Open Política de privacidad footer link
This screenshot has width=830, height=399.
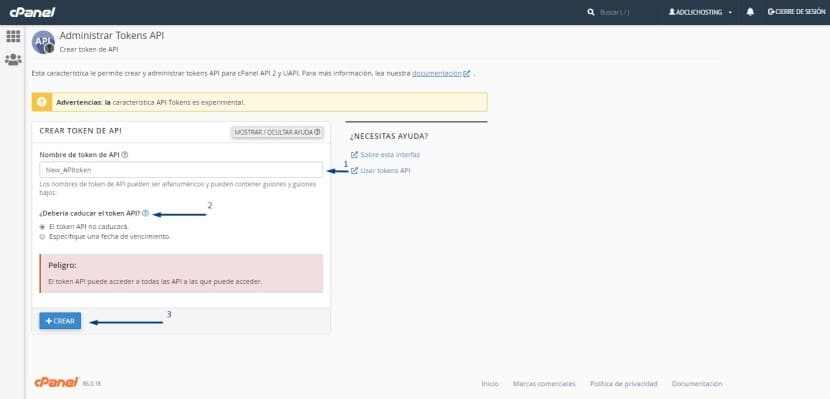[624, 384]
